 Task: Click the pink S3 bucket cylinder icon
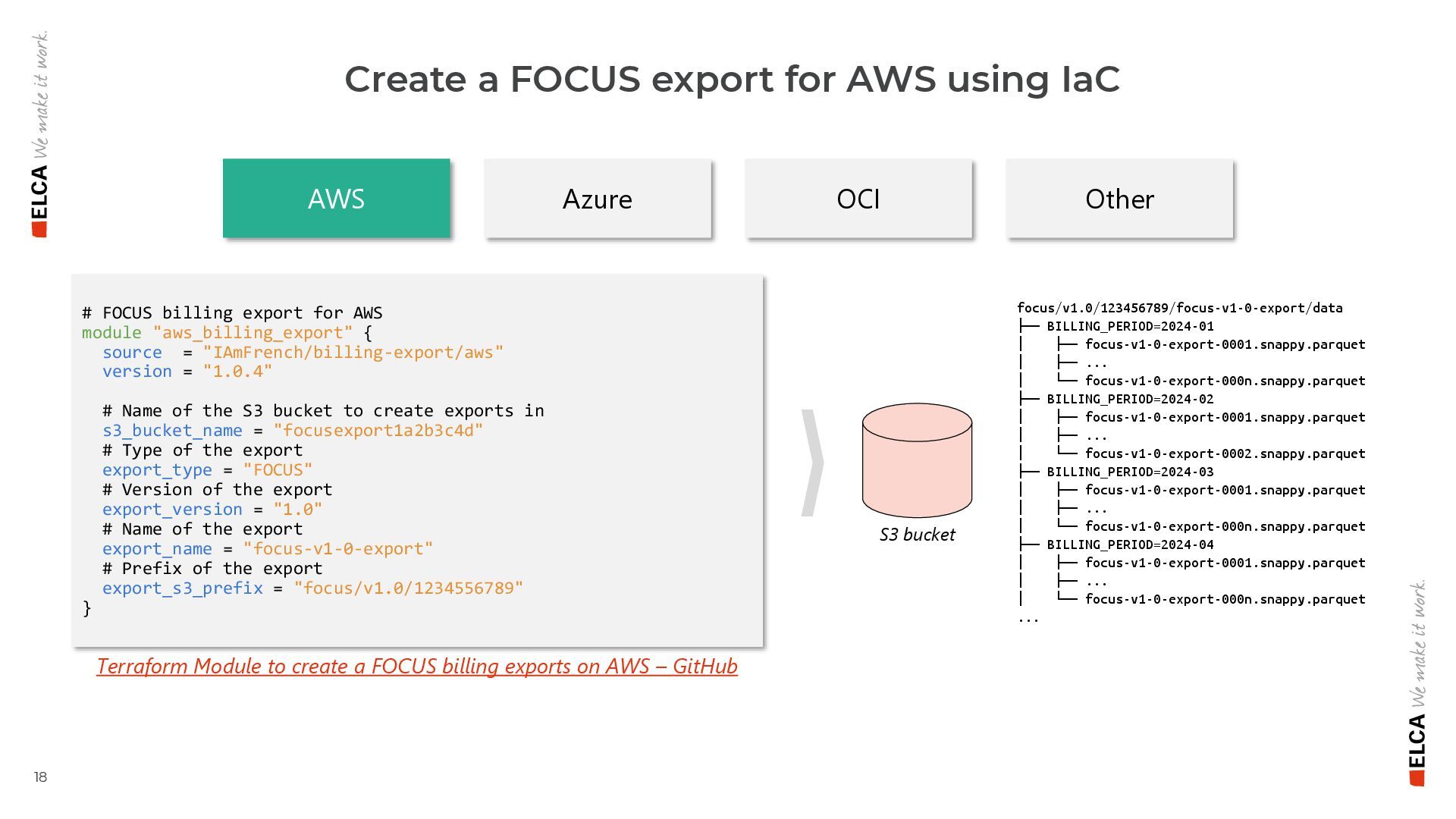(917, 460)
